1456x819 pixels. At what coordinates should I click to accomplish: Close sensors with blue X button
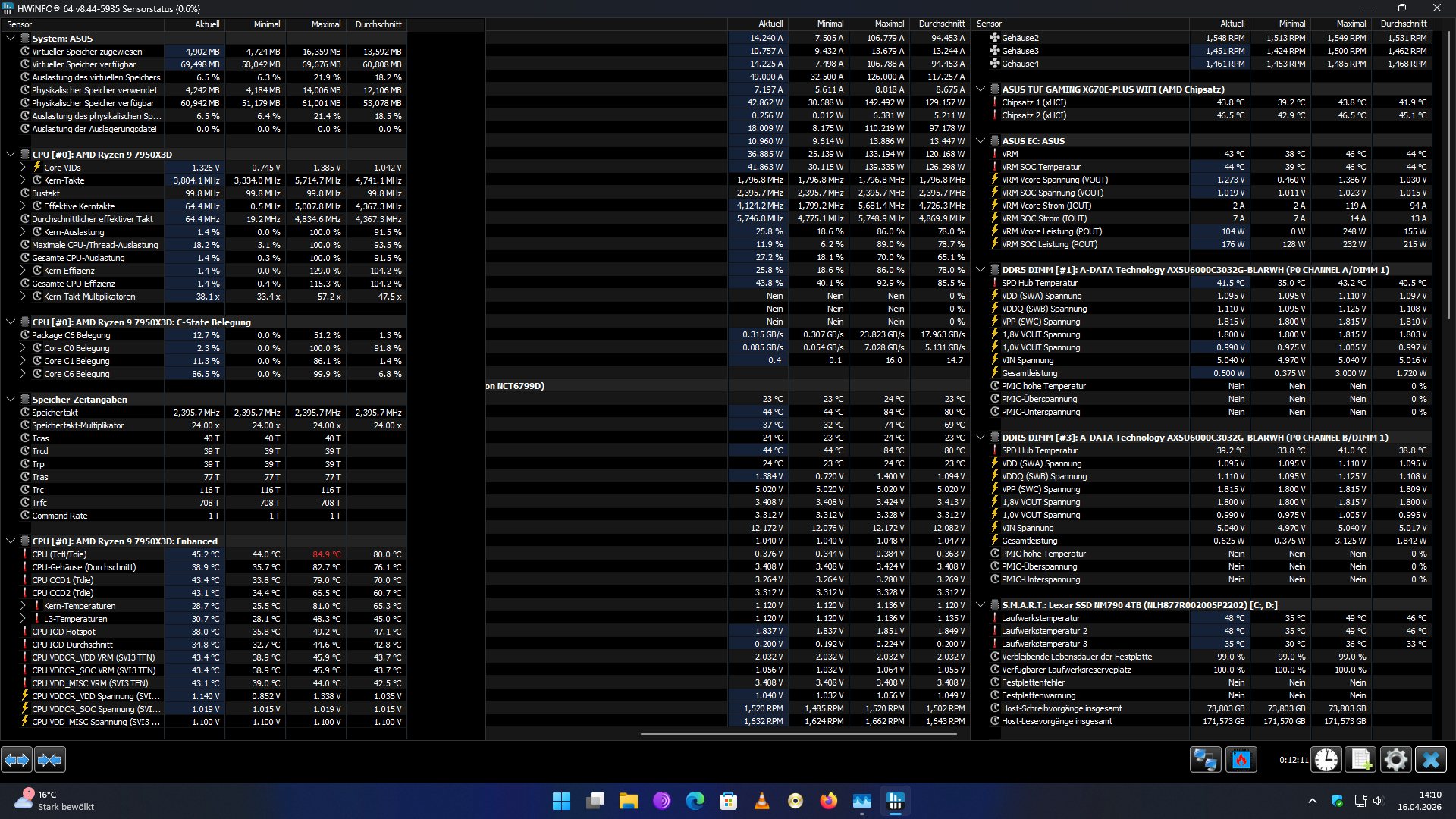1431,759
